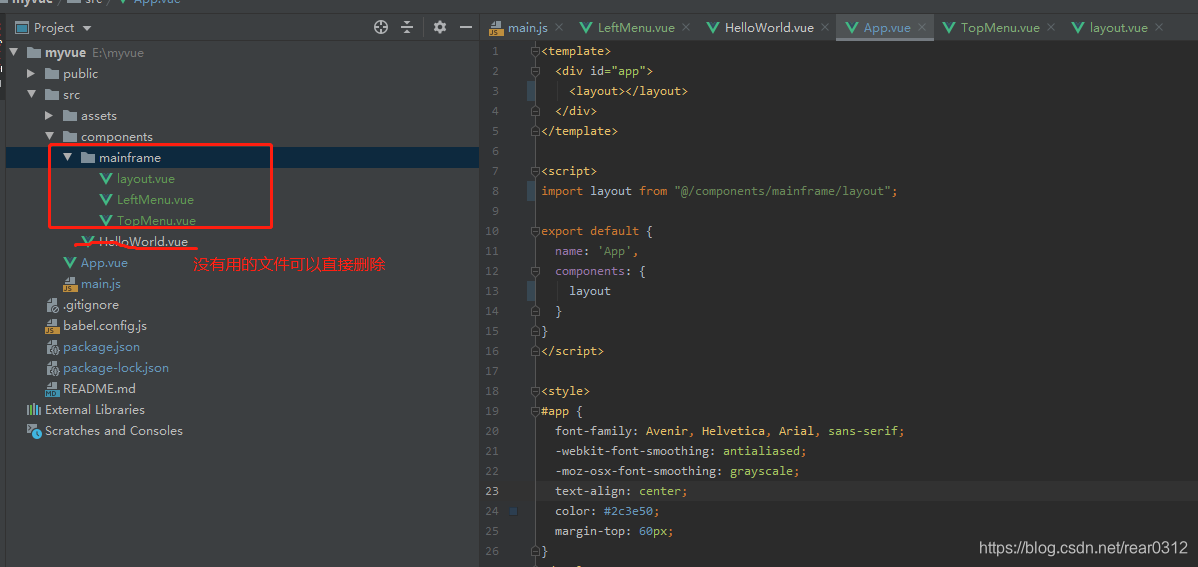Click line number 16 in gutter
This screenshot has height=567, width=1198.
[492, 352]
